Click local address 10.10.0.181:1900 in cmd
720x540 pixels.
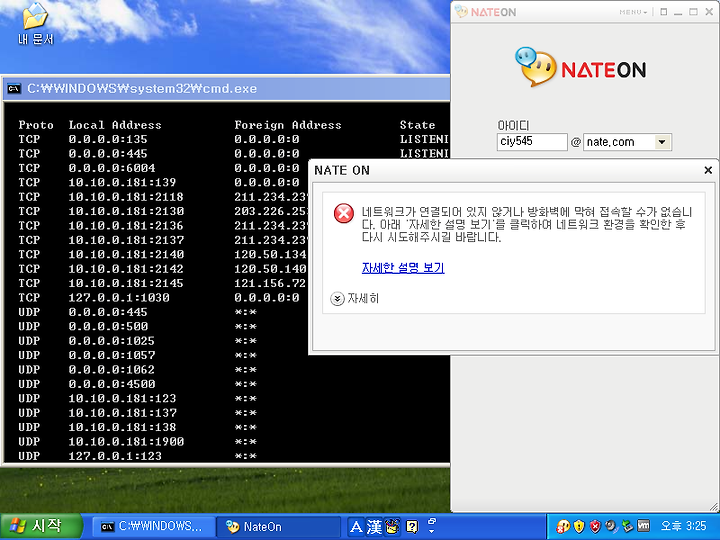(x=126, y=442)
